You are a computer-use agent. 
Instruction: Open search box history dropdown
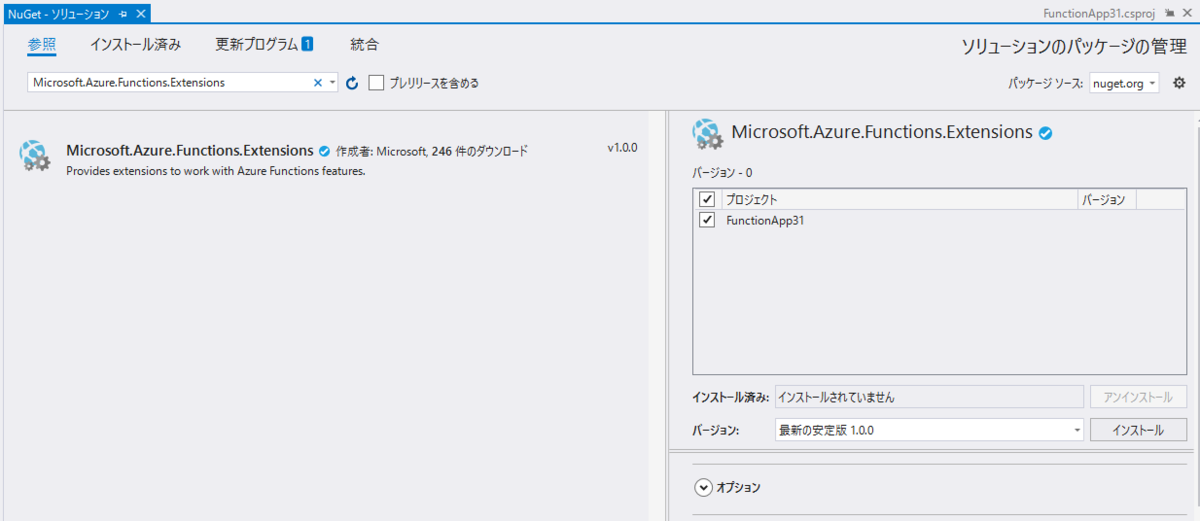coord(332,83)
